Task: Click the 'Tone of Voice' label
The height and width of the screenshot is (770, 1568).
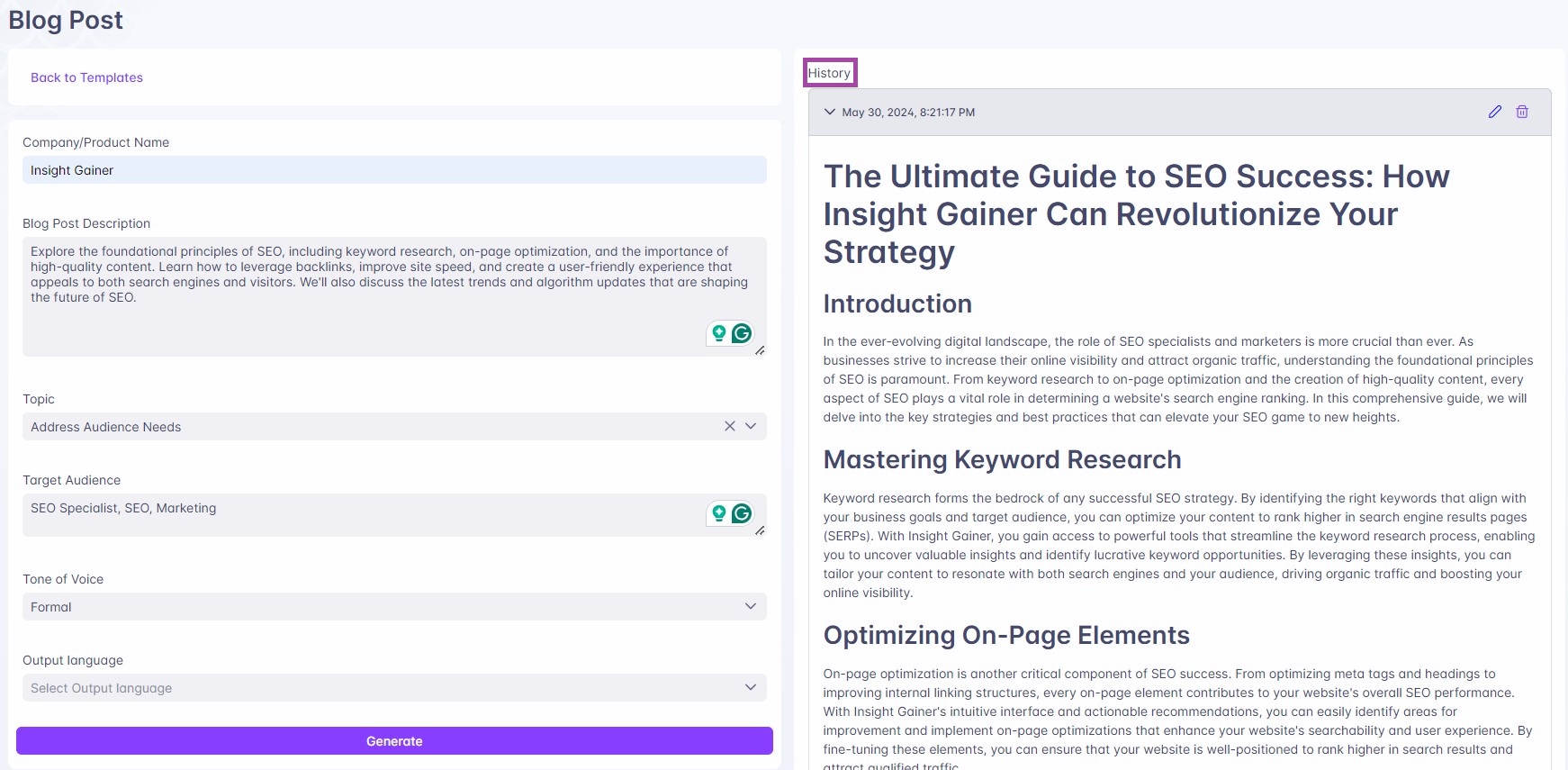Action: 63,579
